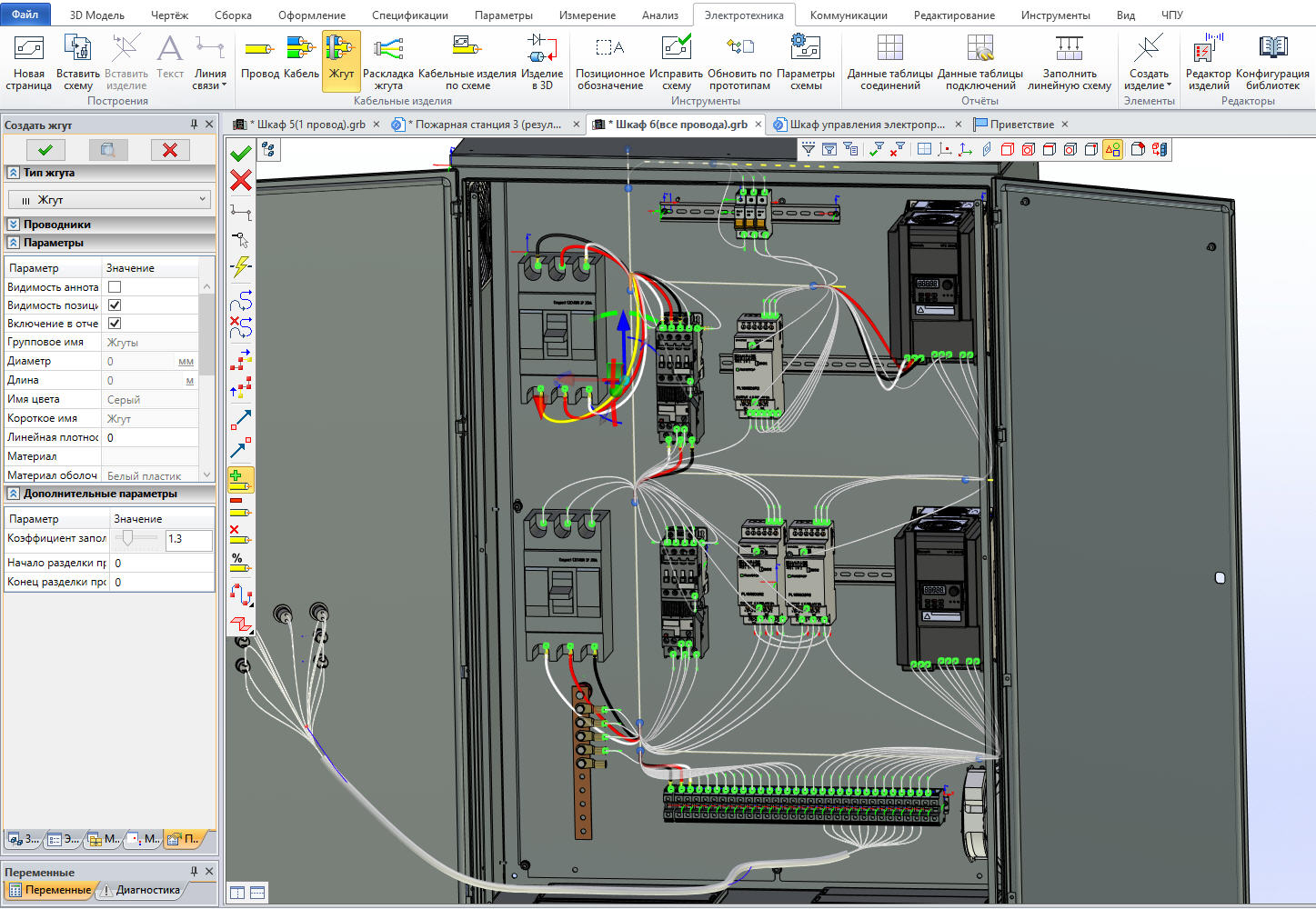Confirm harness with green checkmark button
The width and height of the screenshot is (1316, 909).
[x=45, y=150]
